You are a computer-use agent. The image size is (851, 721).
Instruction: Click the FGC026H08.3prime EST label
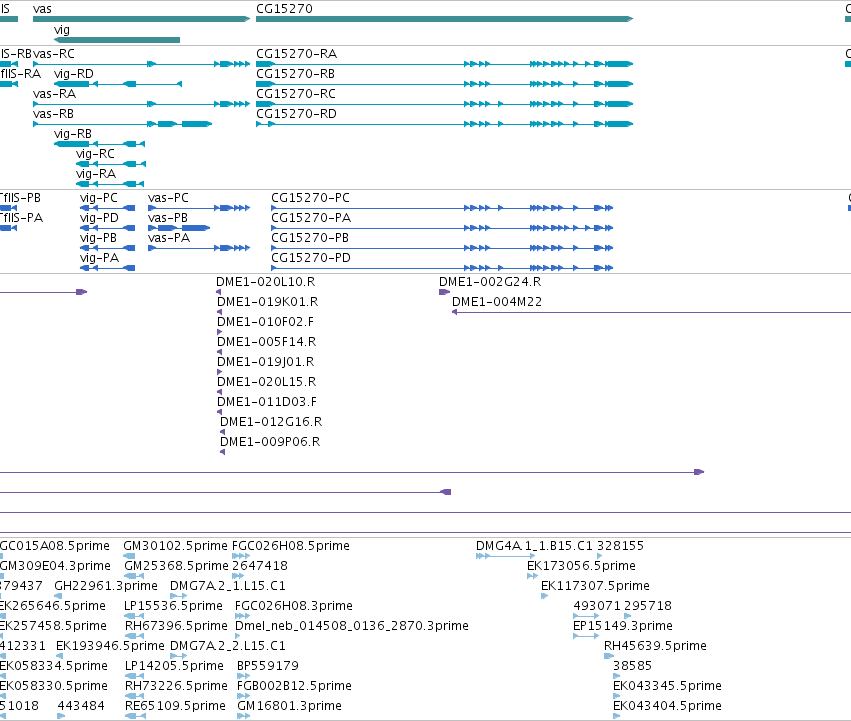point(294,606)
